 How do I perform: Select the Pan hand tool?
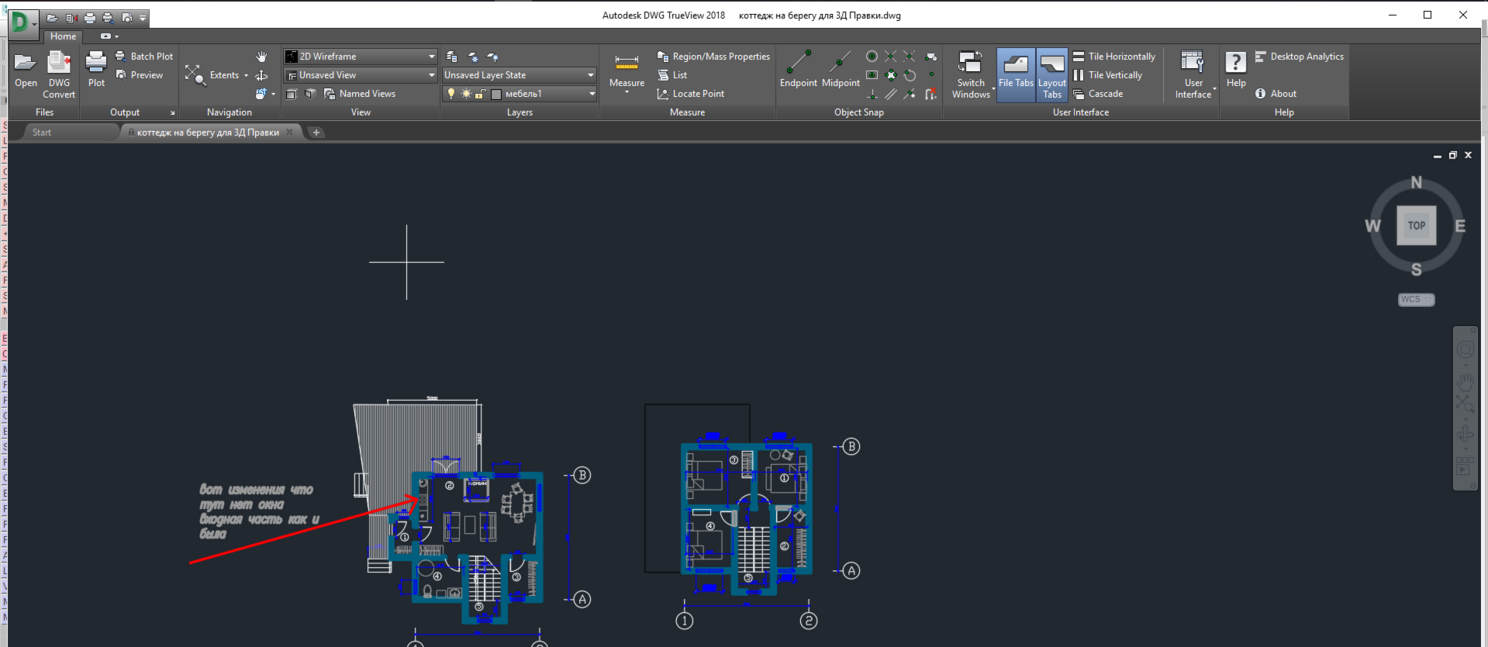(262, 57)
